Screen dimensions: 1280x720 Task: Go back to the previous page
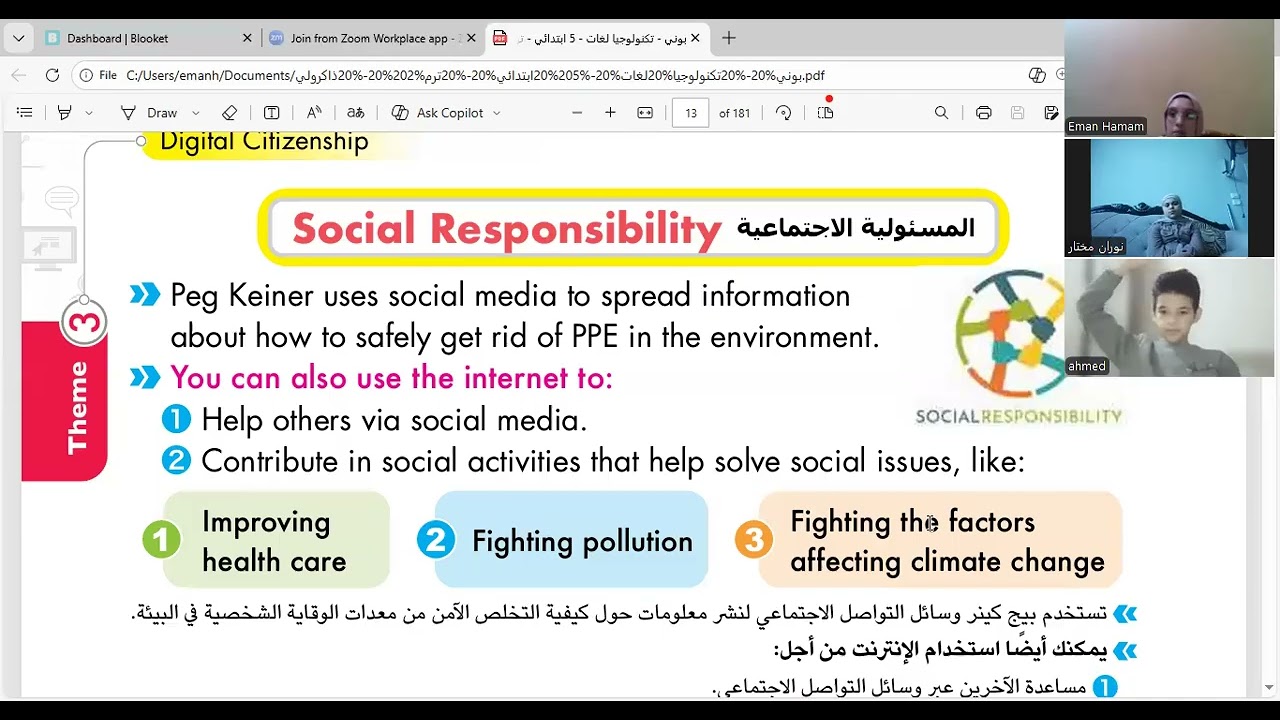(x=18, y=75)
